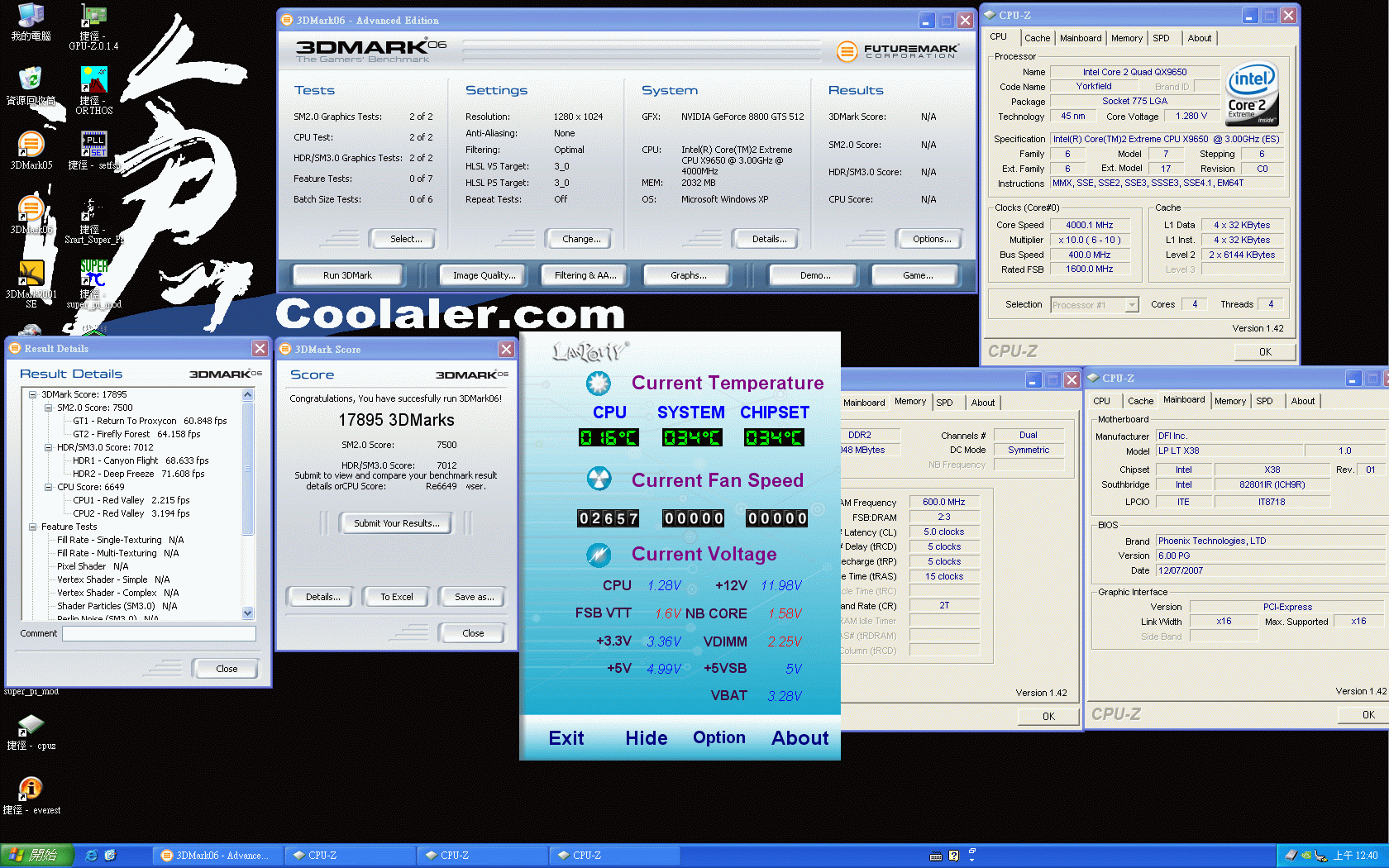Click the Internet Explorer quick launch icon
1389x868 pixels.
coord(91,856)
